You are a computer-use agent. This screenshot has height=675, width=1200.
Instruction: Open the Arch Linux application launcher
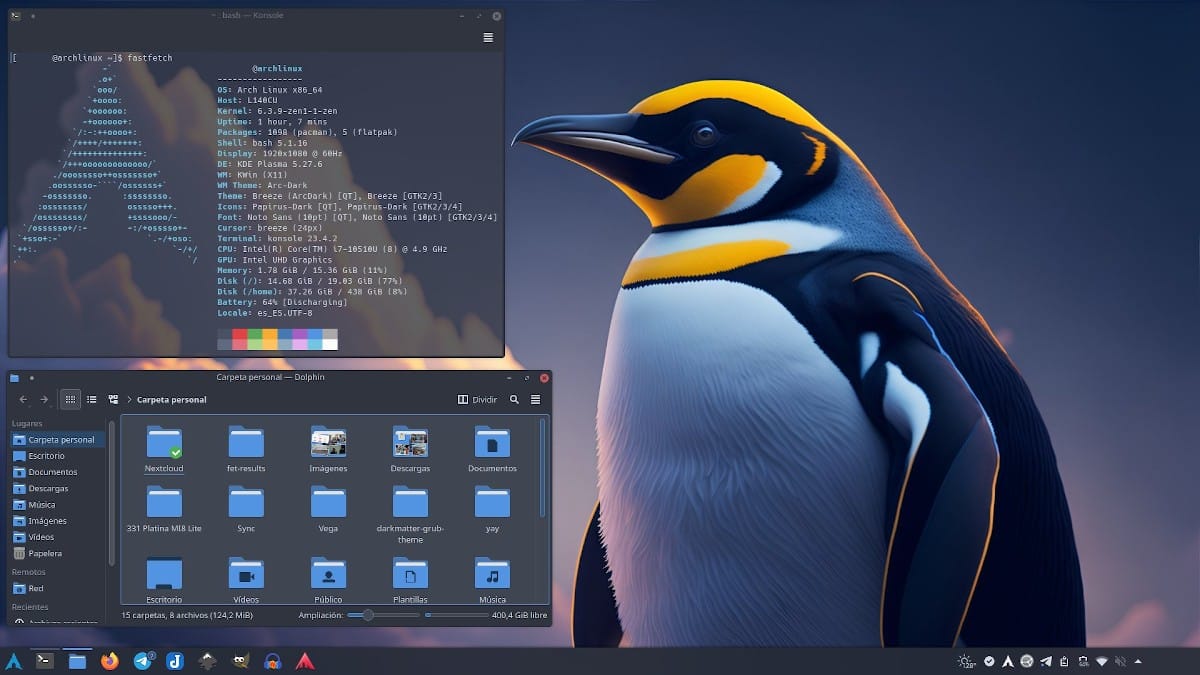tap(14, 661)
